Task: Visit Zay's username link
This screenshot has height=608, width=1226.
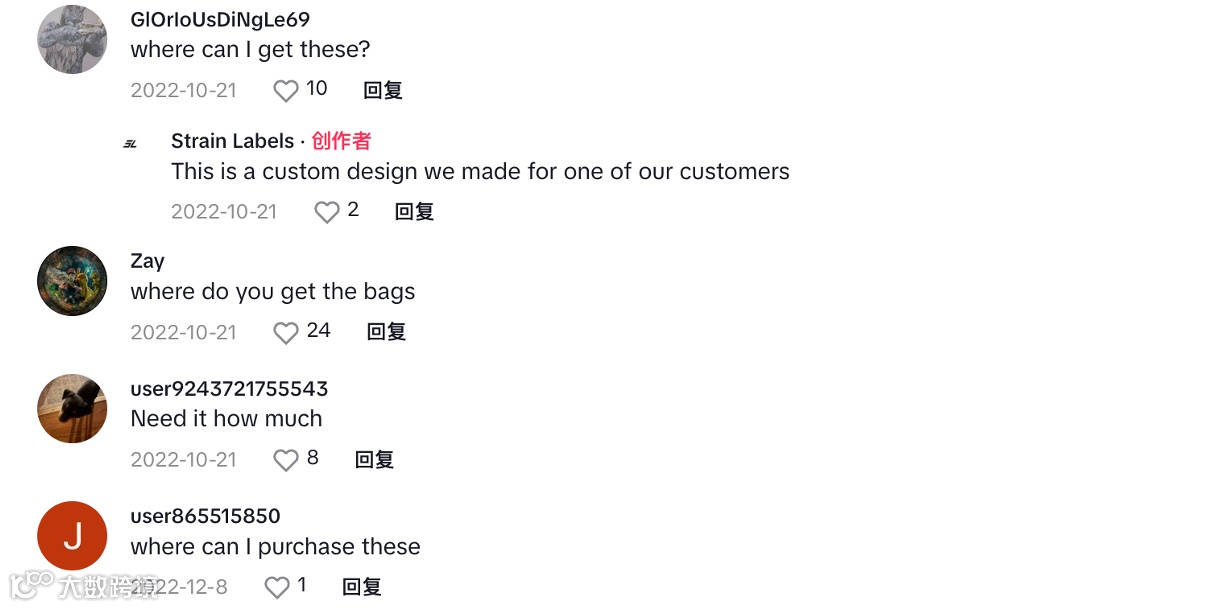Action: tap(147, 261)
